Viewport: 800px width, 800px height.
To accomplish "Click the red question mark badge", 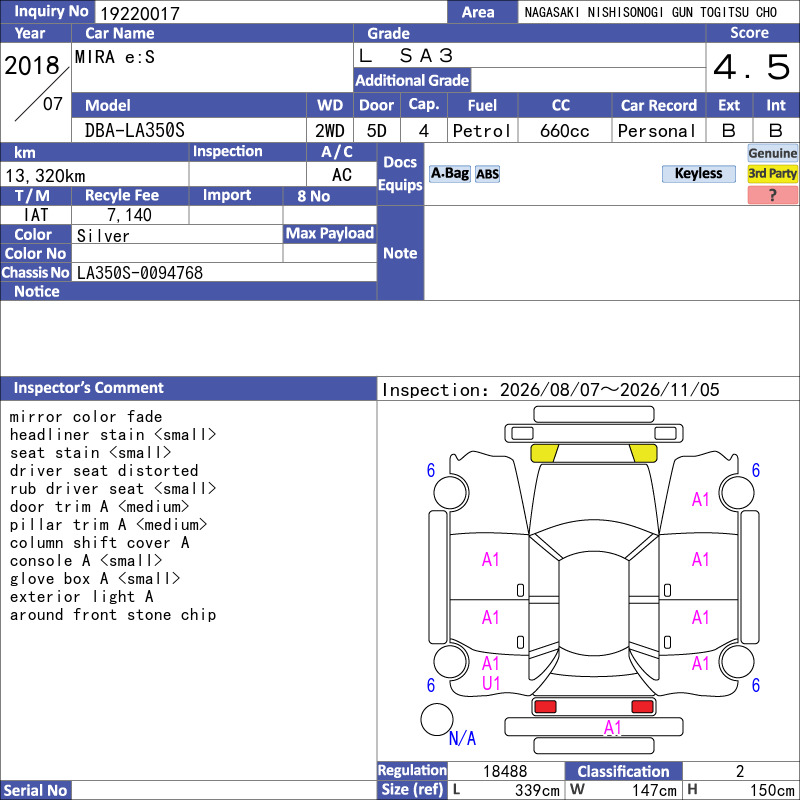I will point(772,195).
